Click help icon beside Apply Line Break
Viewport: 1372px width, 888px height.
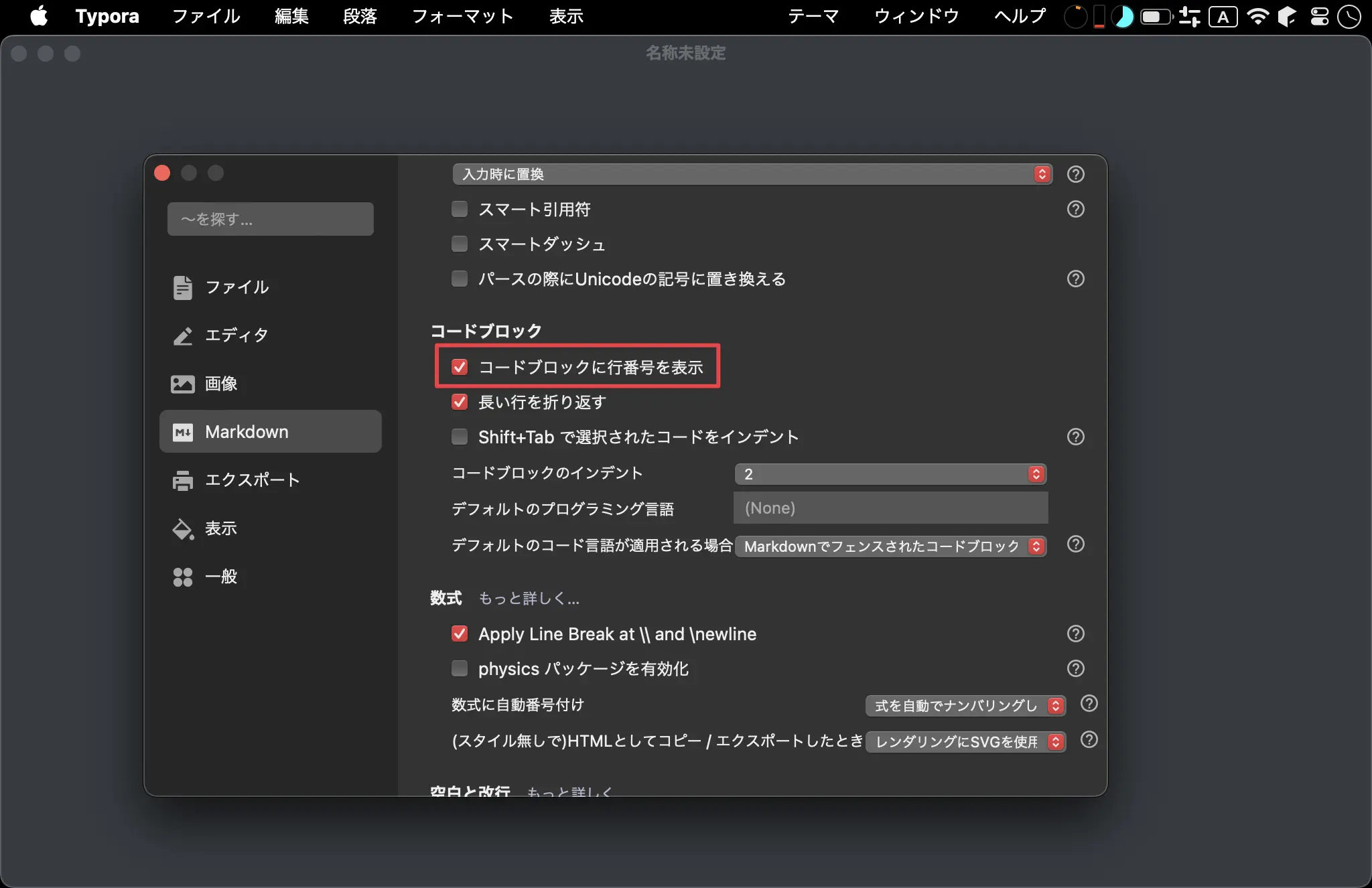tap(1076, 634)
